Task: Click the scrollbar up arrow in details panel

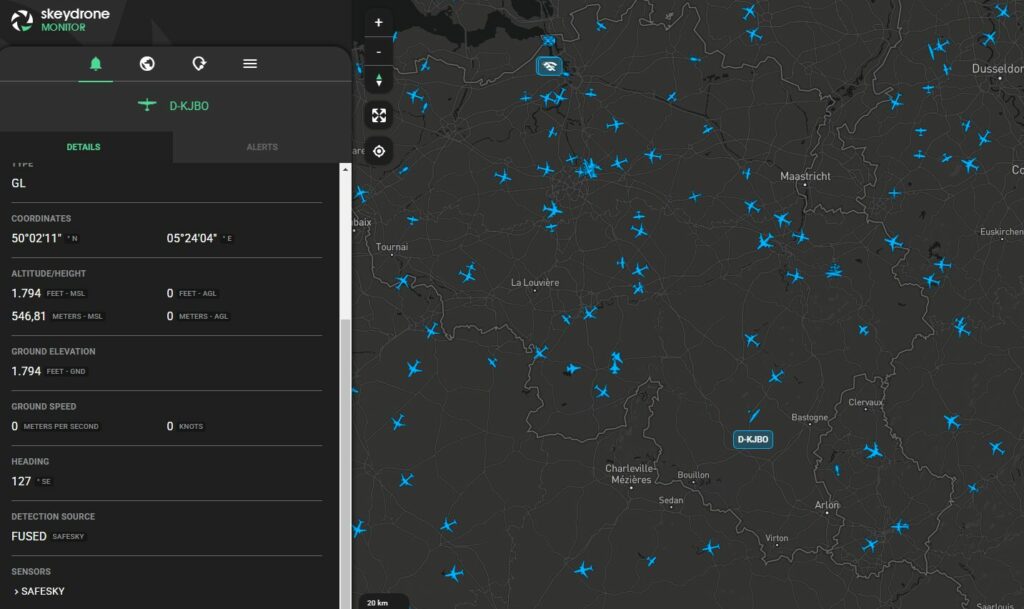Action: click(x=346, y=169)
